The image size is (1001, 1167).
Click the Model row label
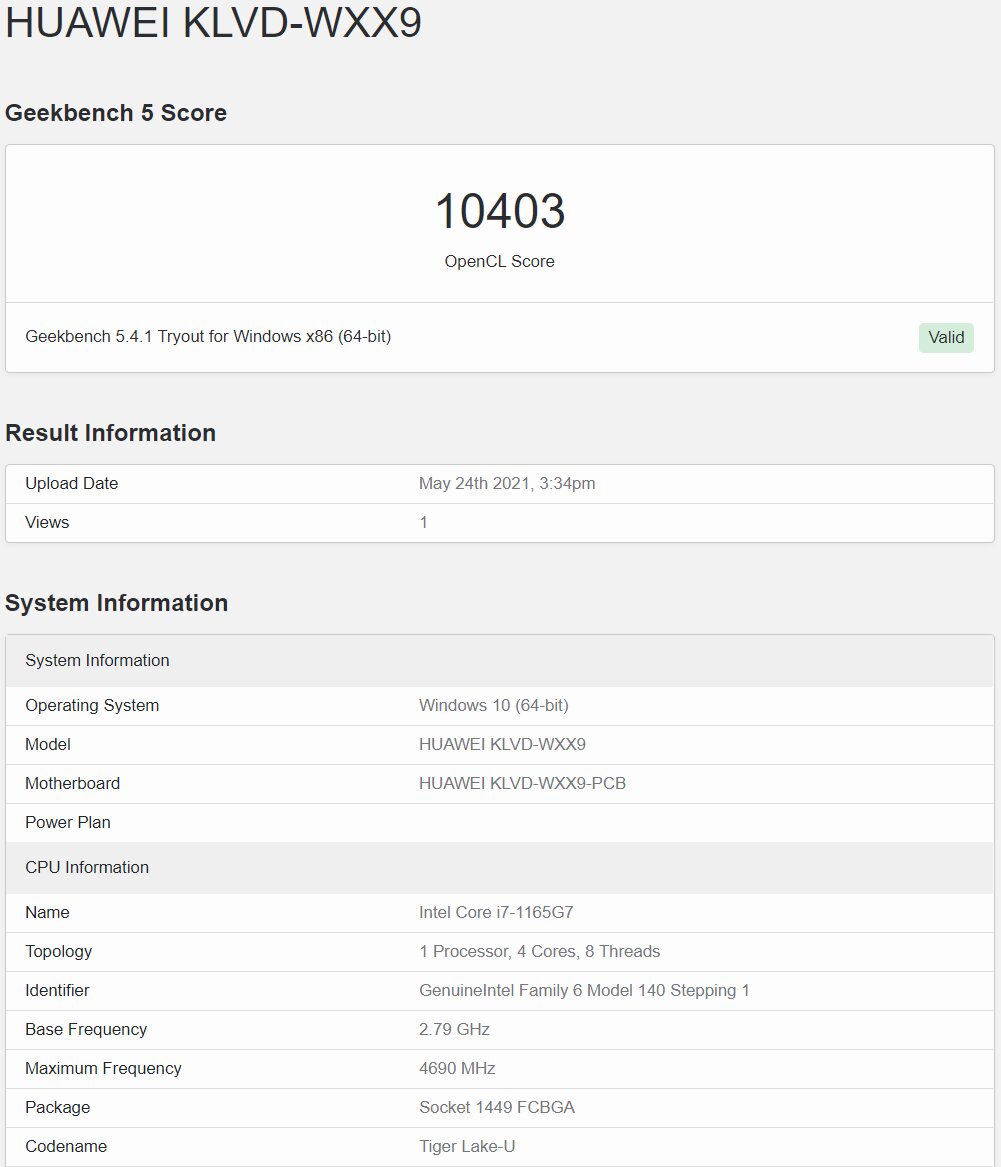[48, 744]
